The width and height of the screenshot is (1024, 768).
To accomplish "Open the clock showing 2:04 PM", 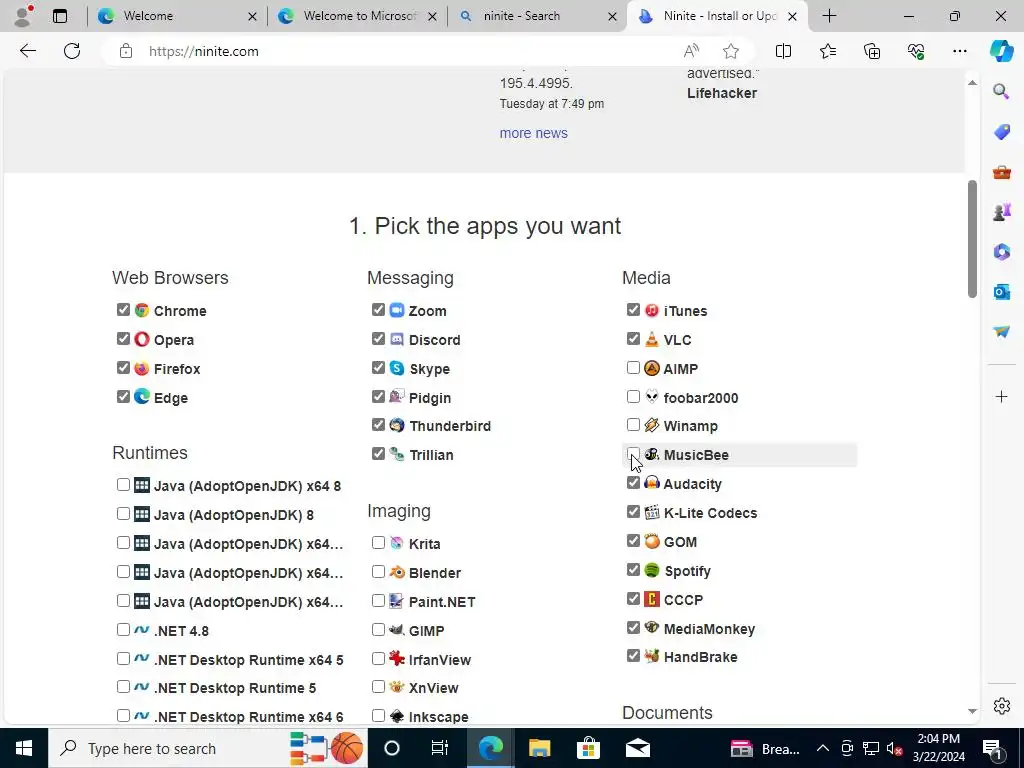I will [938, 748].
